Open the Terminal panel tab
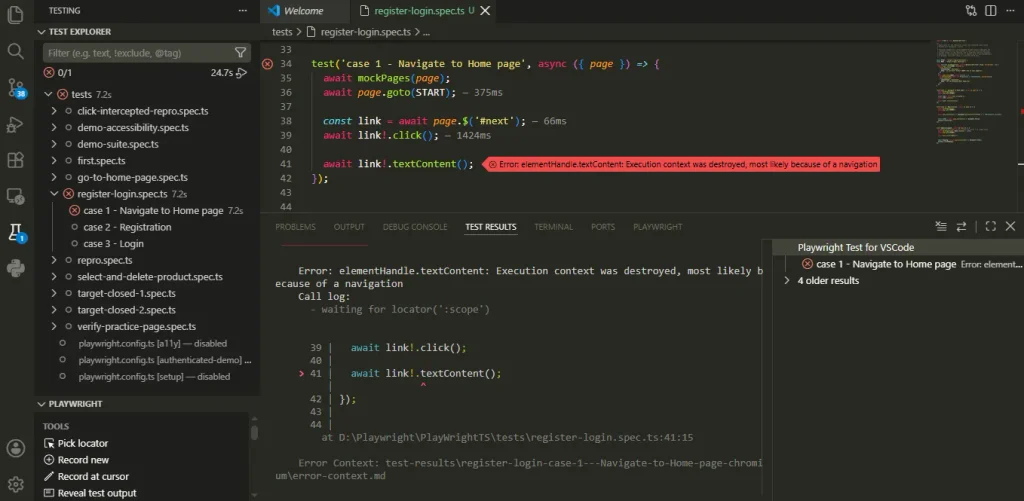This screenshot has width=1024, height=501. click(553, 227)
